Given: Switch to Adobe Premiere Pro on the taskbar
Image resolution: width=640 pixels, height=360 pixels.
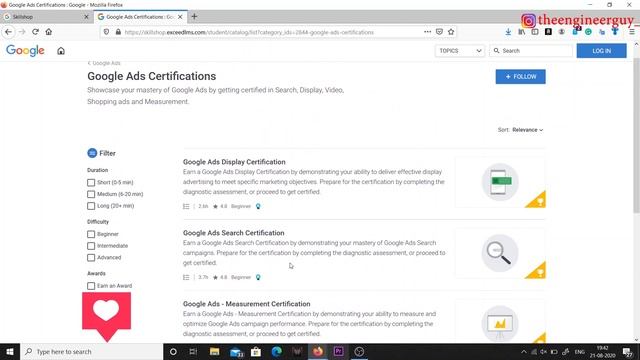Looking at the screenshot, I should 338,352.
